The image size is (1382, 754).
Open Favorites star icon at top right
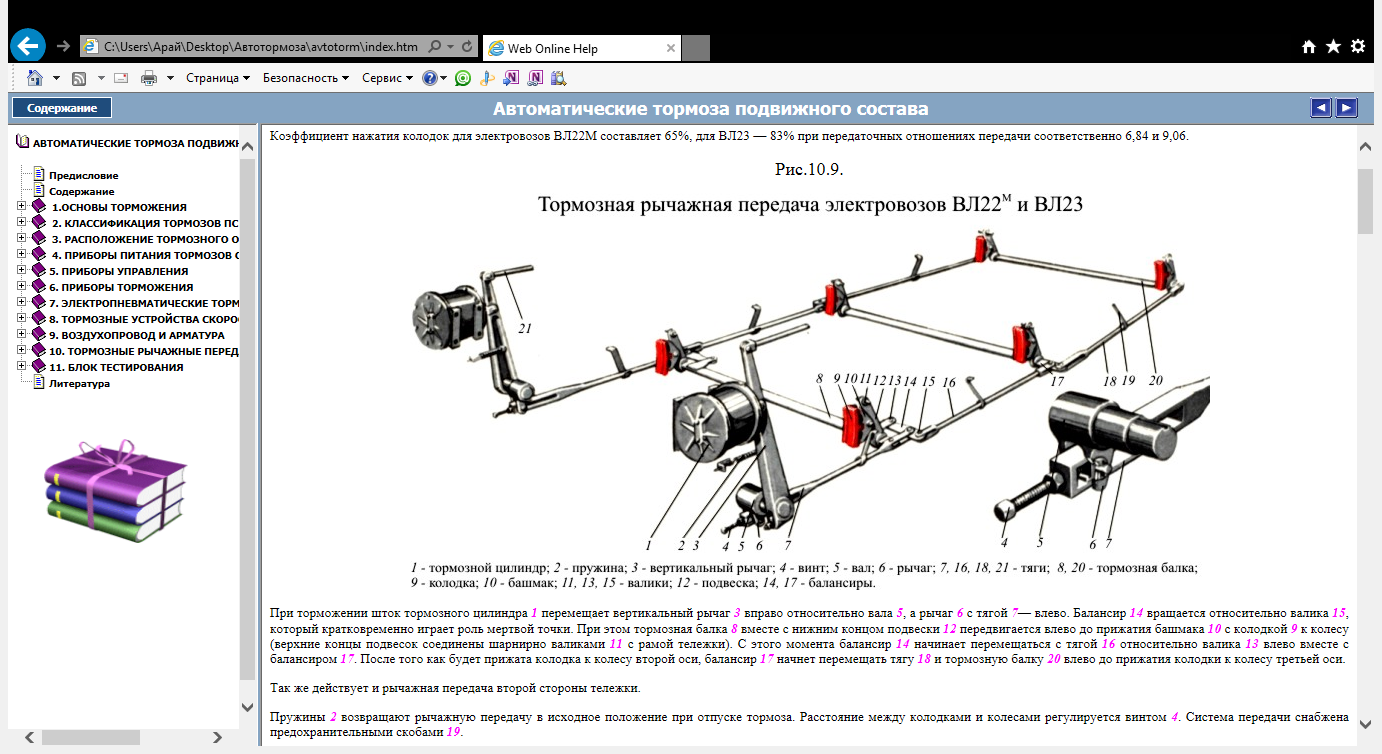tap(1333, 47)
